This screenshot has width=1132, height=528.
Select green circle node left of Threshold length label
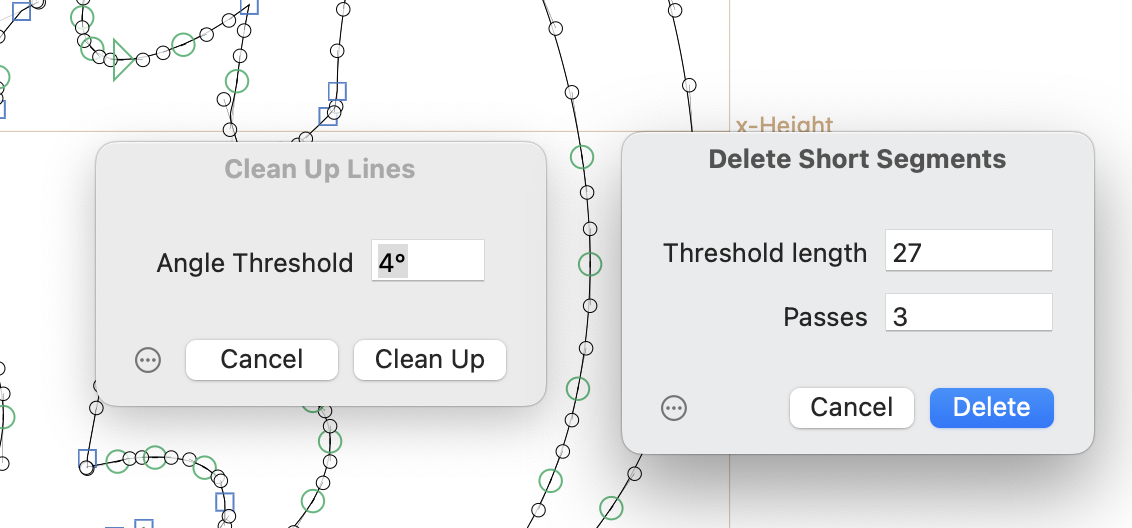pyautogui.click(x=590, y=264)
